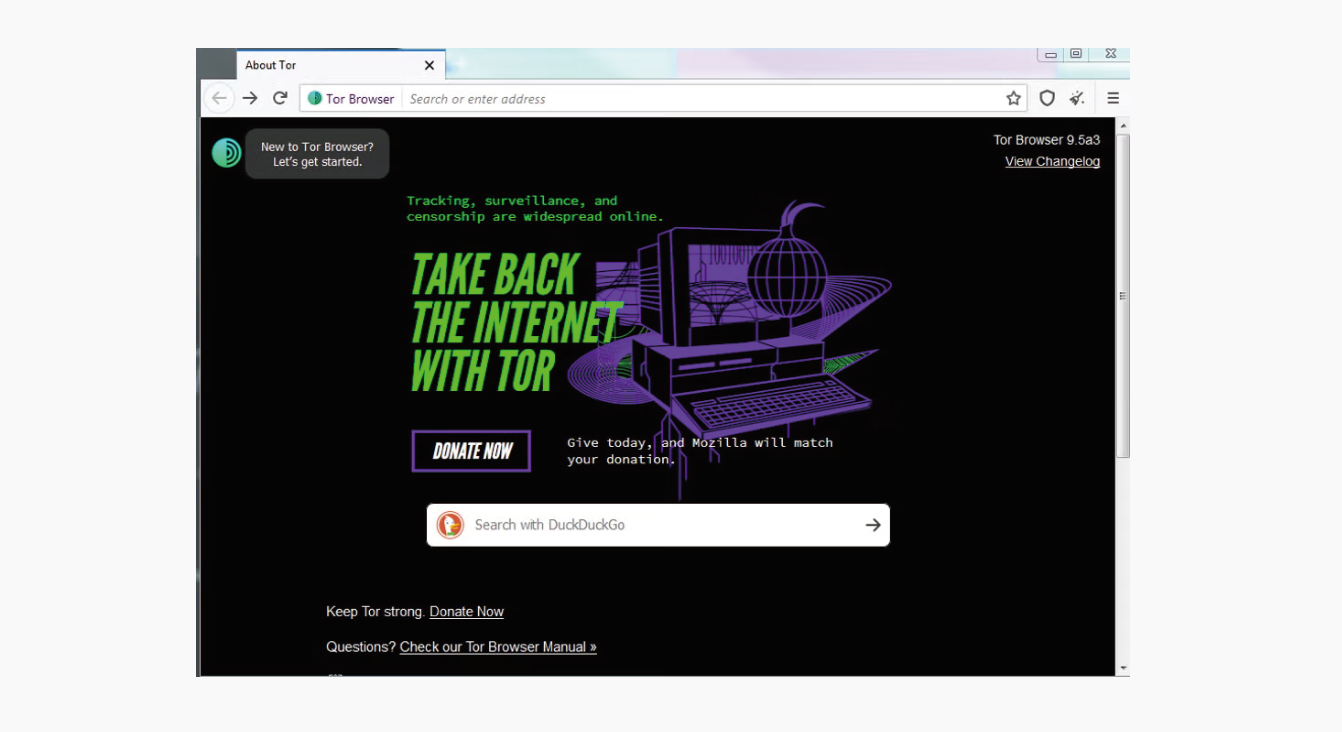Click the green Tor onion logo
This screenshot has width=1342, height=732.
(227, 153)
